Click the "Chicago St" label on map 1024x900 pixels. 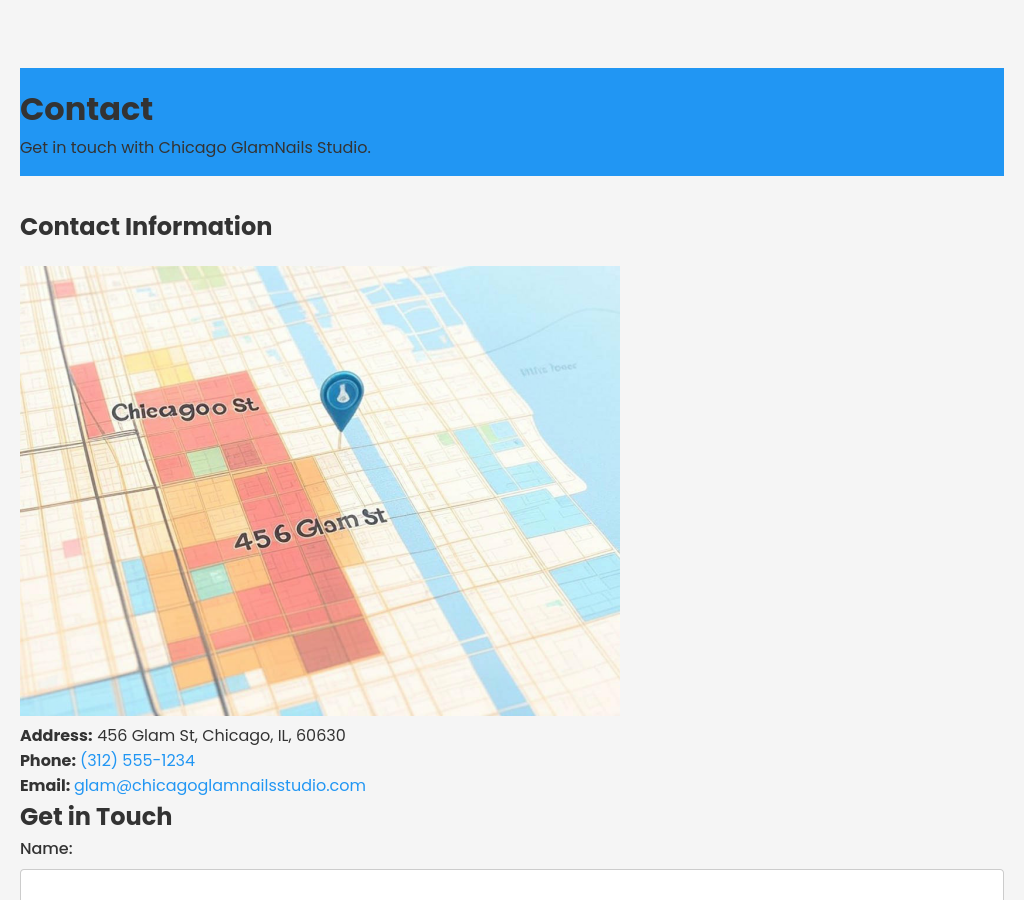(185, 409)
